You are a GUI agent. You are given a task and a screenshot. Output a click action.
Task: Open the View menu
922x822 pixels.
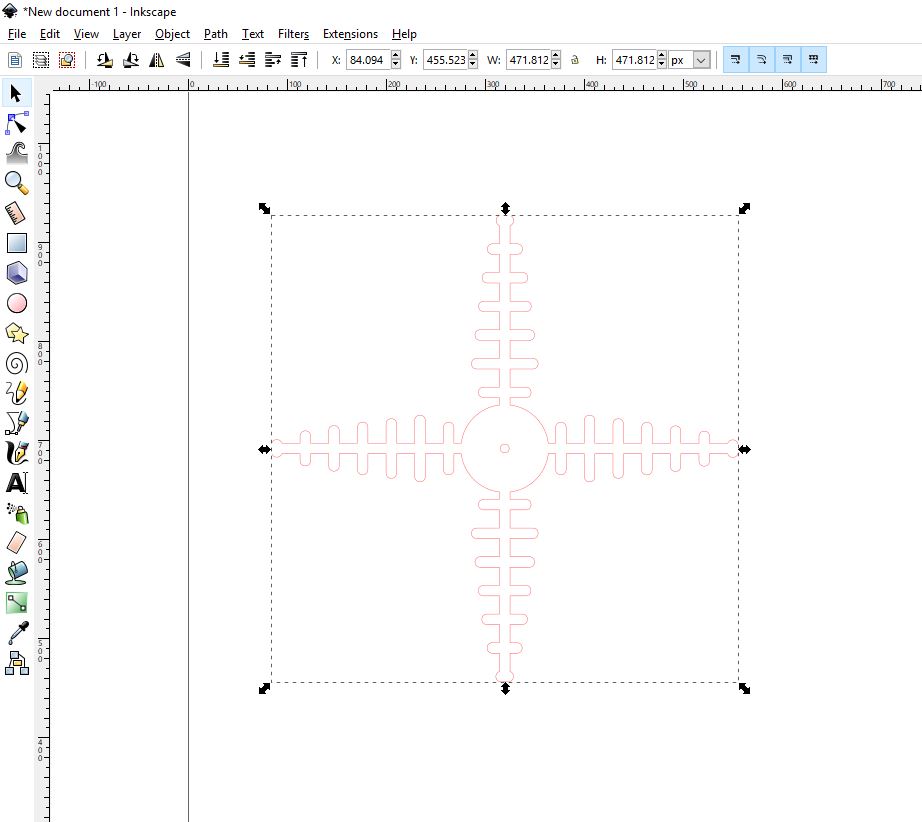(x=86, y=34)
